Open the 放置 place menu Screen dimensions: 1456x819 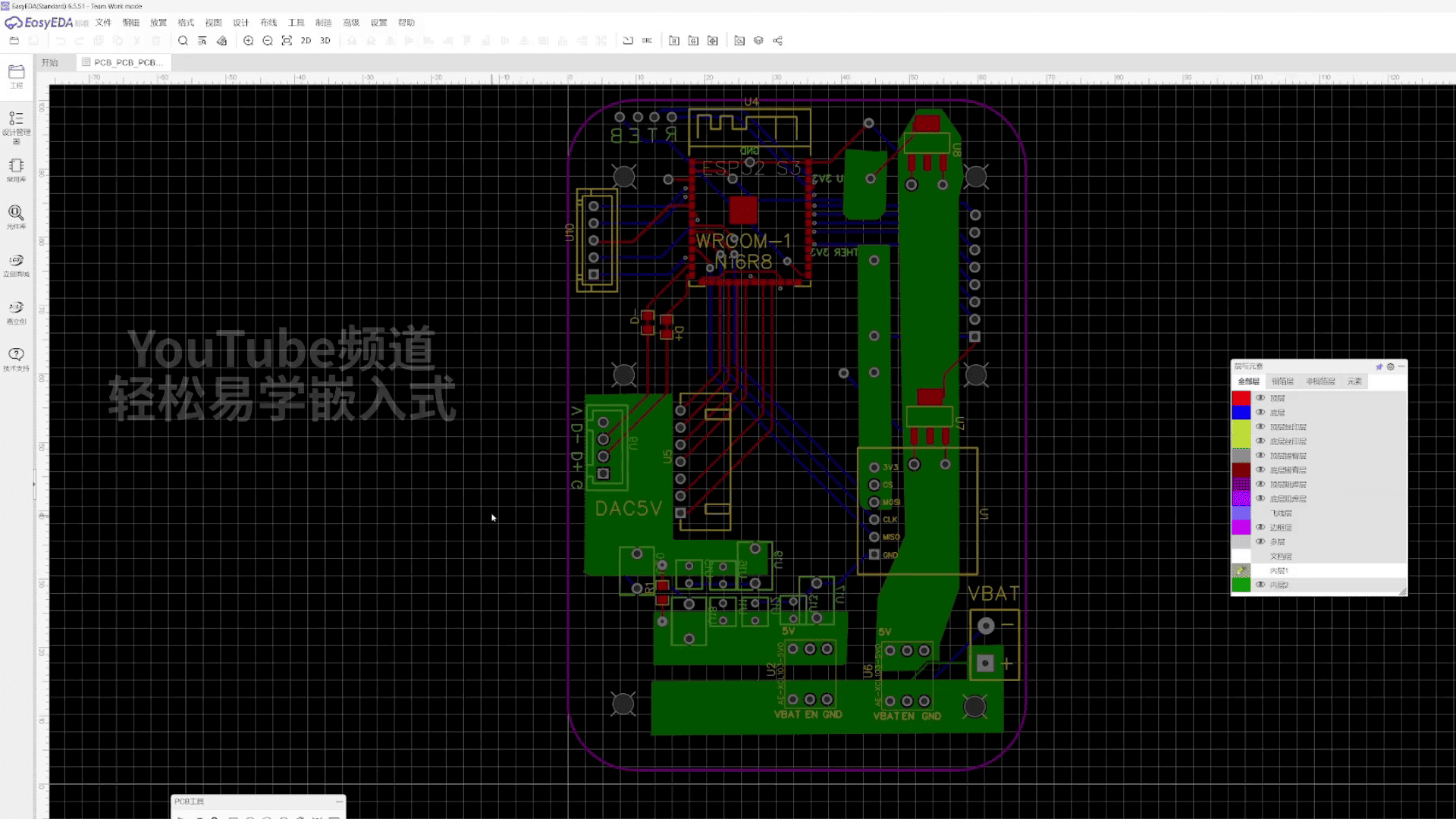(158, 23)
